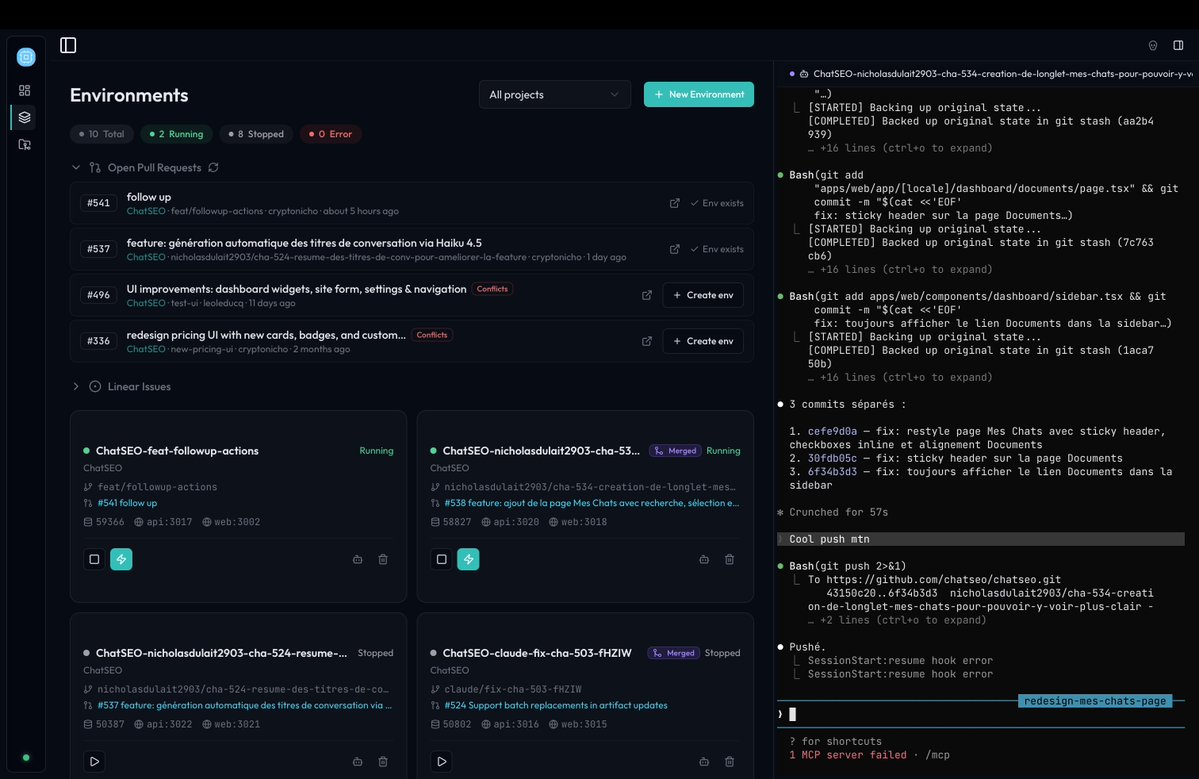This screenshot has width=1199, height=779.
Task: Expand the Linear Issues section
Action: click(75, 386)
